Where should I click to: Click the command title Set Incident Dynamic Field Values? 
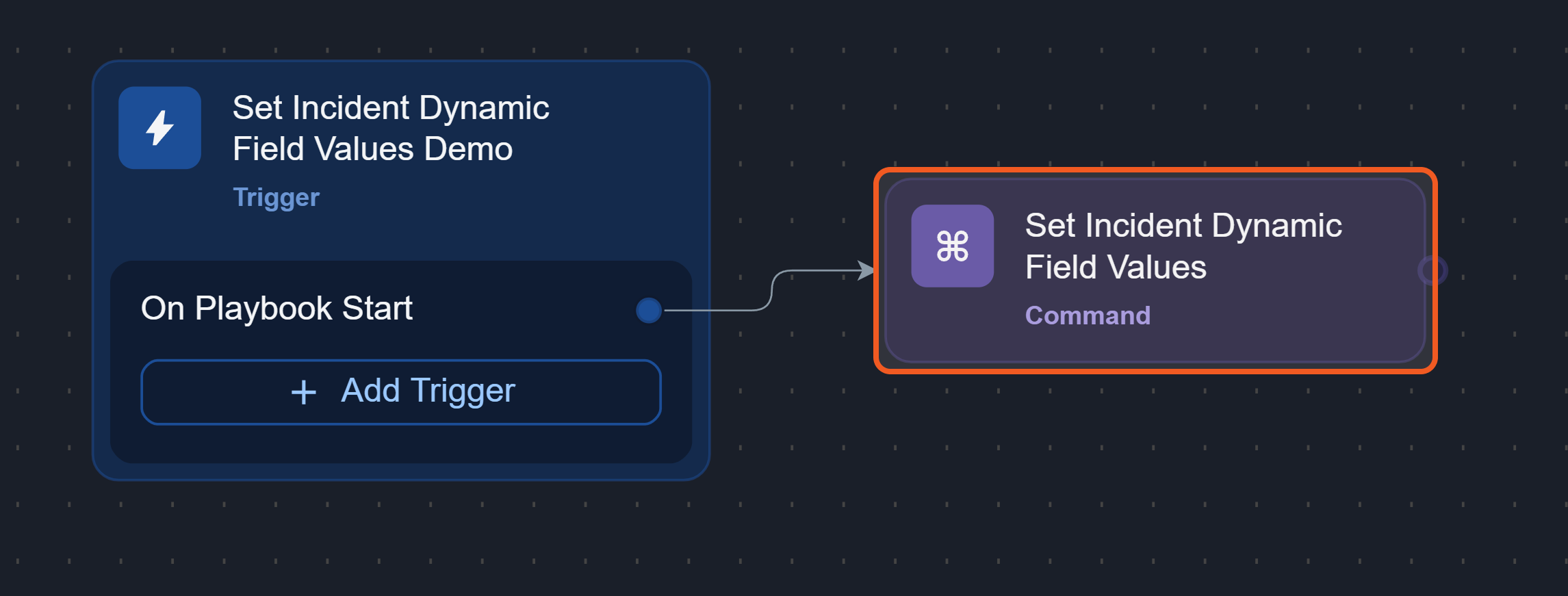(x=1183, y=246)
